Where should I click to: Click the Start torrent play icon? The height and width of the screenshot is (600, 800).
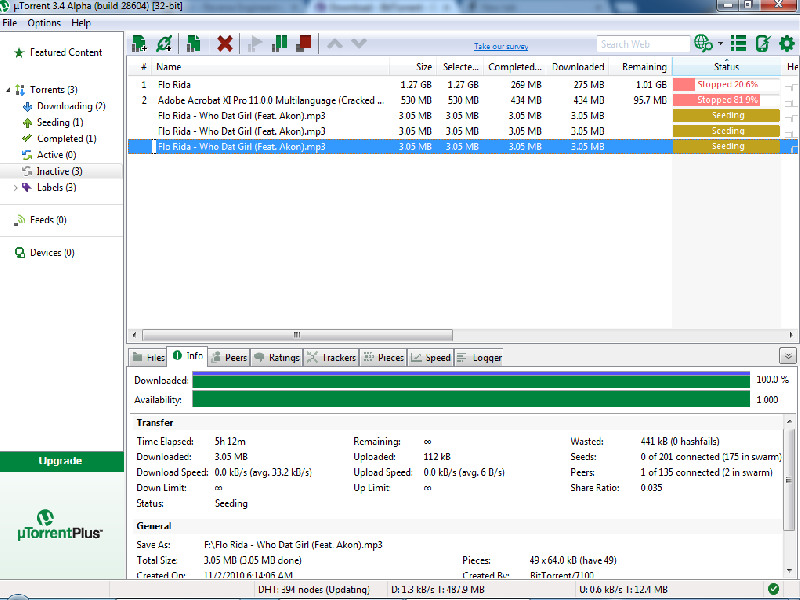(255, 44)
